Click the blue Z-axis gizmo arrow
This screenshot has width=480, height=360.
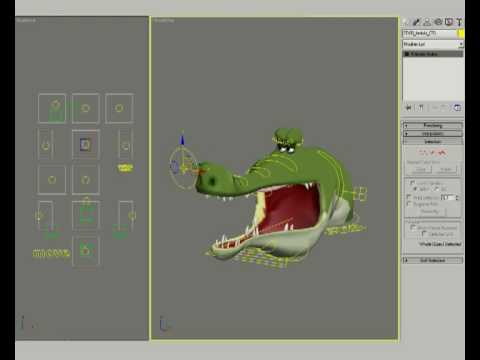tap(182, 140)
